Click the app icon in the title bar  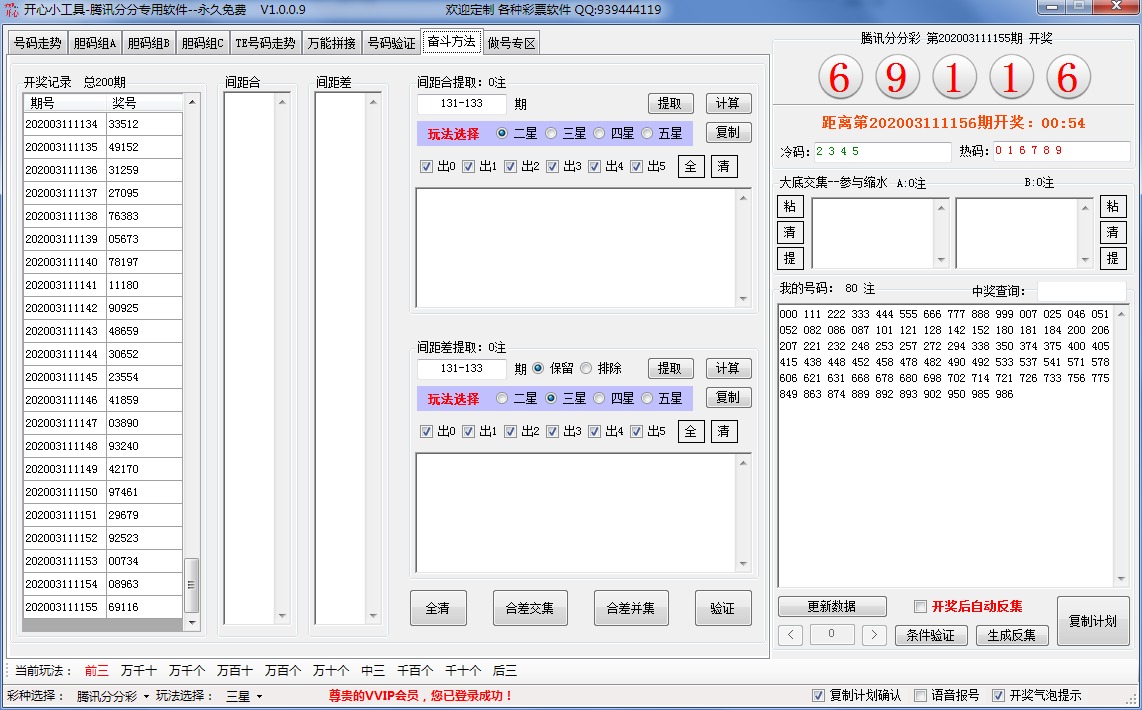pos(12,10)
